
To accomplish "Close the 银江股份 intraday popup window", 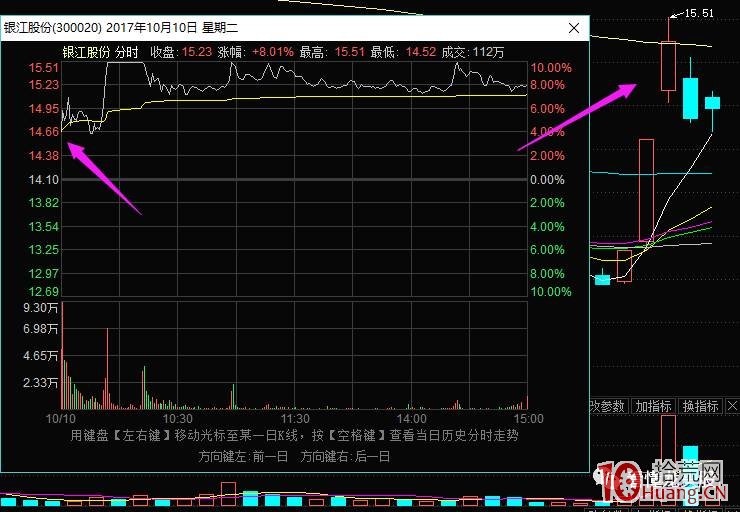I will (x=574, y=28).
